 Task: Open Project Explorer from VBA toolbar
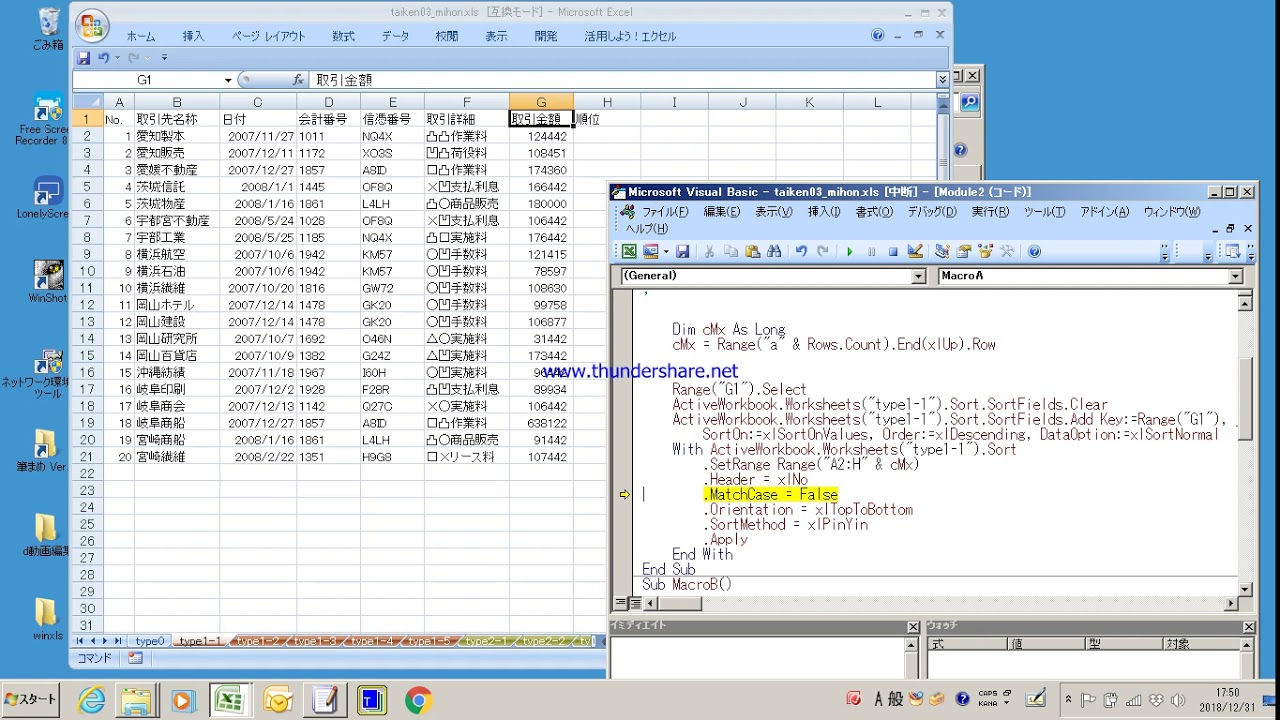(942, 252)
